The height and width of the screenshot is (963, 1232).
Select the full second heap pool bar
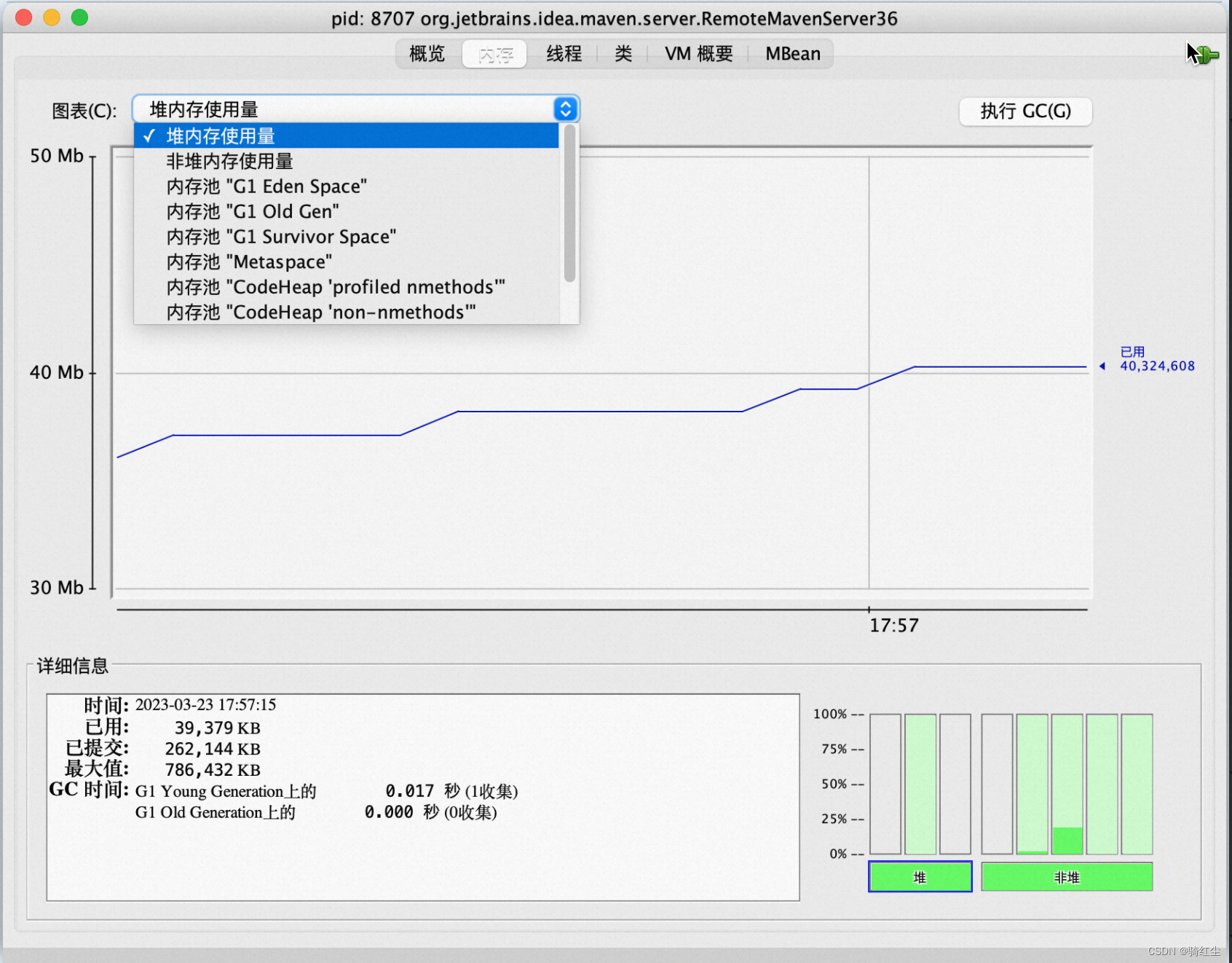[x=920, y=784]
